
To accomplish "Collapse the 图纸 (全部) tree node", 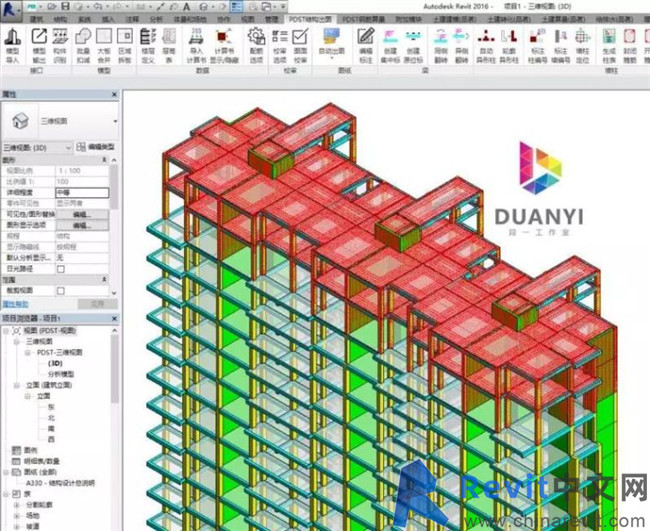I will click(6, 472).
